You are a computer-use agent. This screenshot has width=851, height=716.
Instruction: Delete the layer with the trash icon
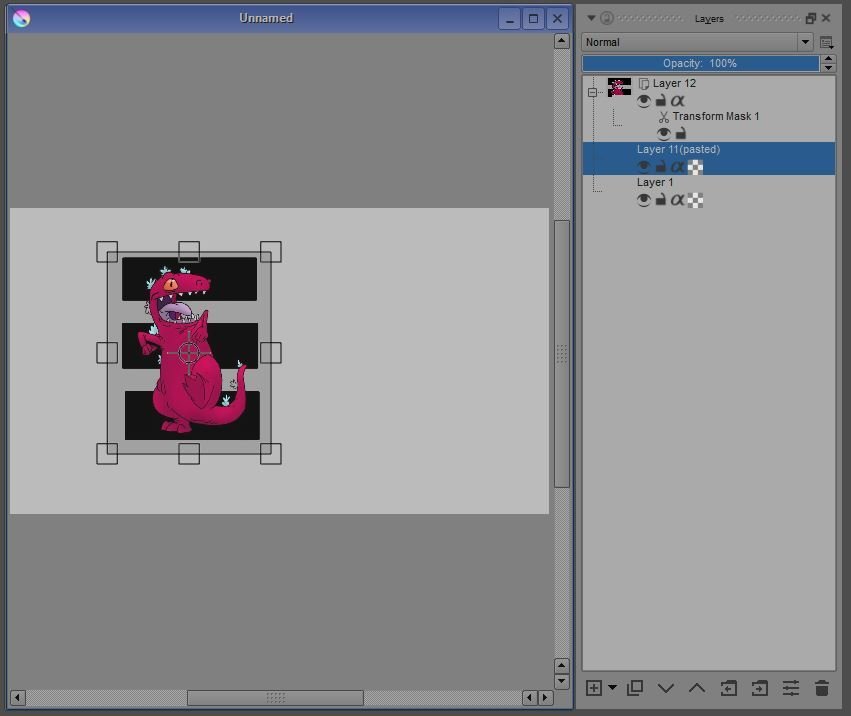[822, 688]
